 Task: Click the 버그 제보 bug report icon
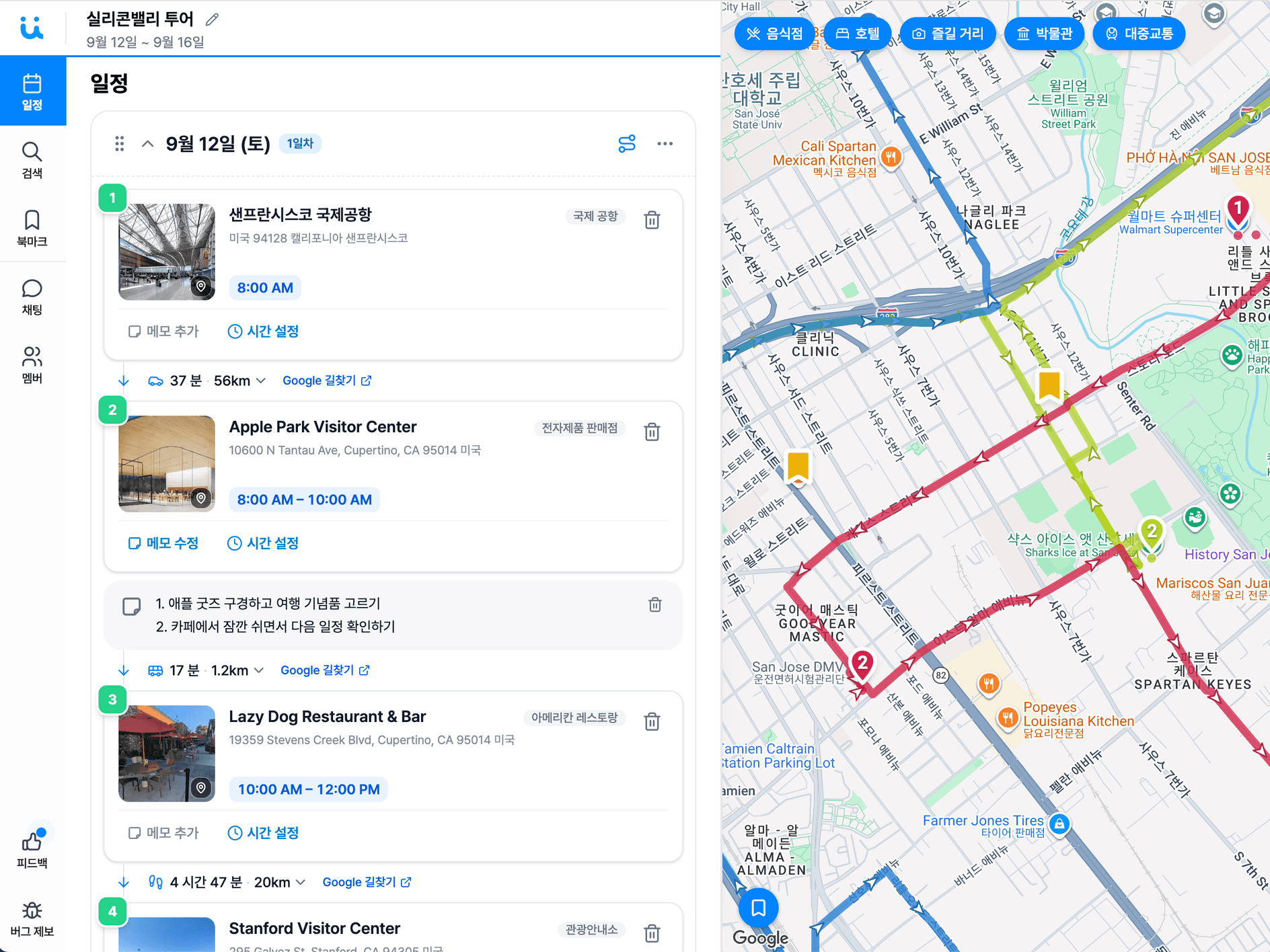tap(32, 918)
